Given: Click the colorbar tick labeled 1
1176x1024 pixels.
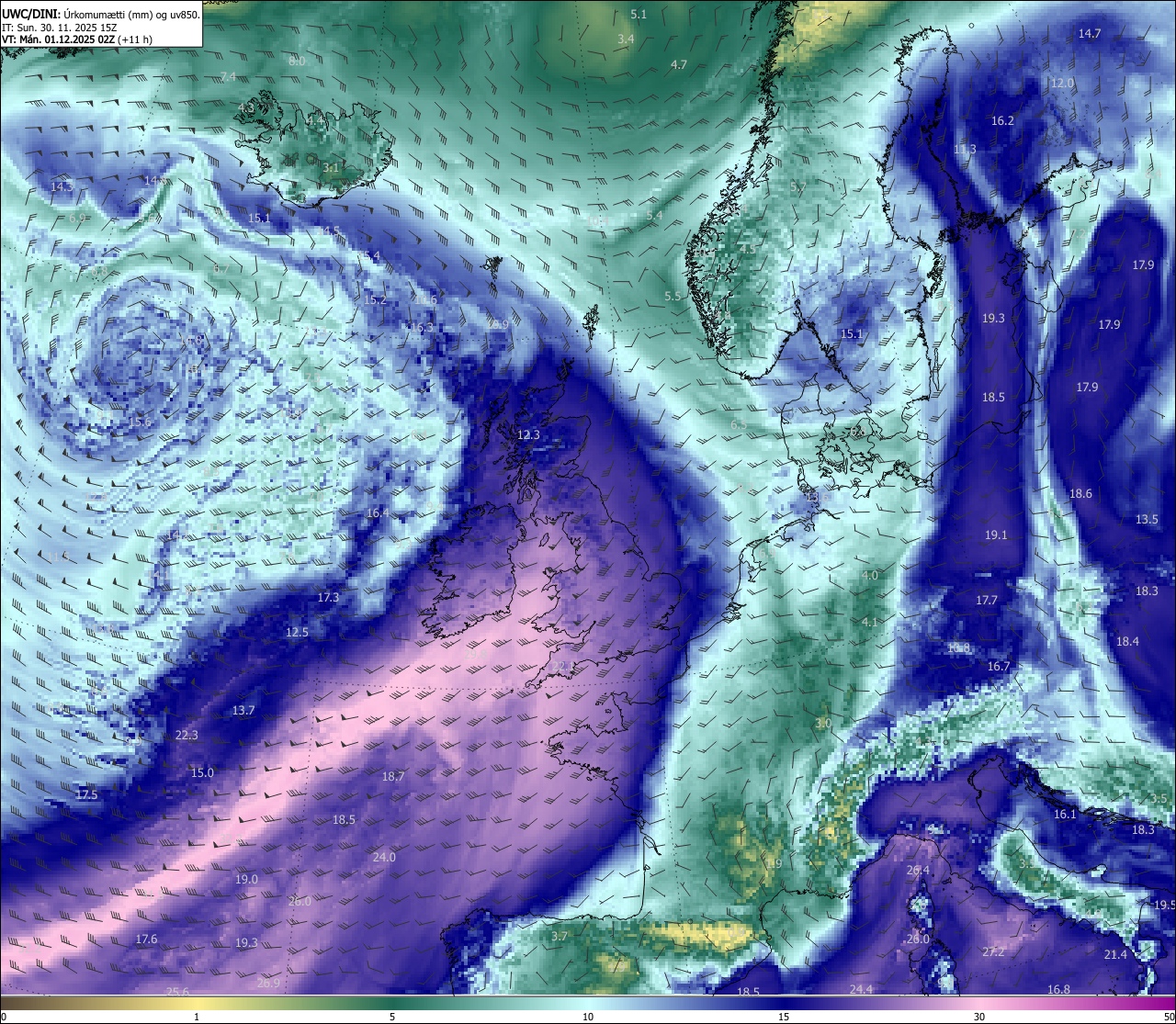Looking at the screenshot, I should point(197,1017).
